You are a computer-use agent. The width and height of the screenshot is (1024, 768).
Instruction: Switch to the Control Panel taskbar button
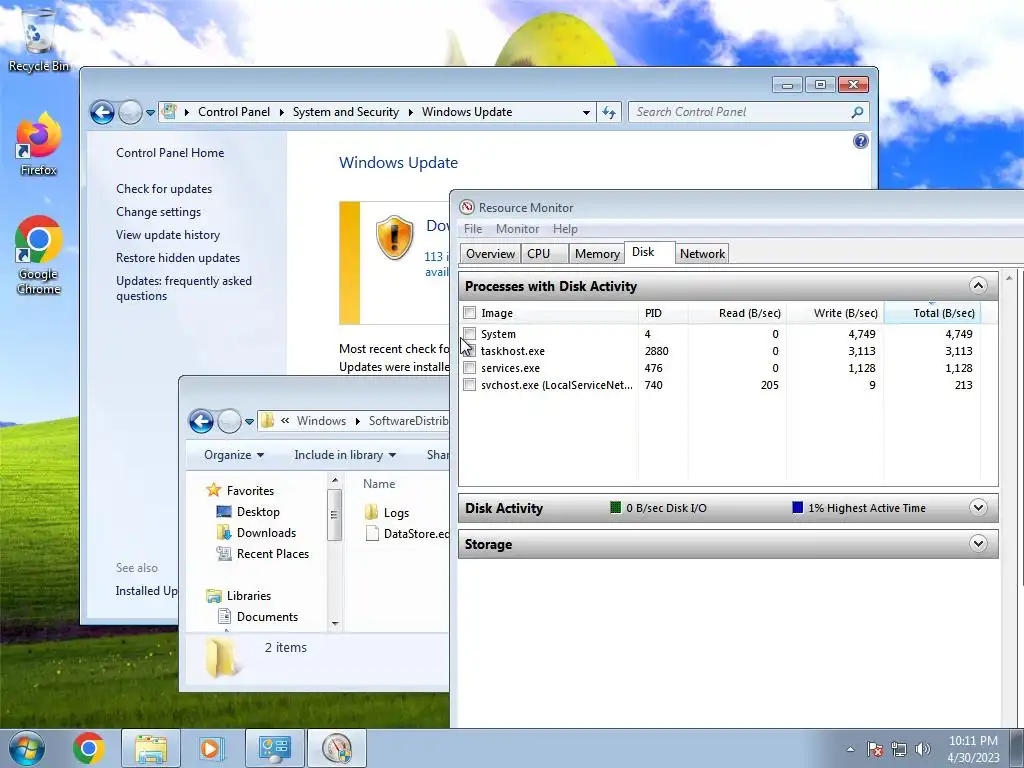tap(274, 748)
